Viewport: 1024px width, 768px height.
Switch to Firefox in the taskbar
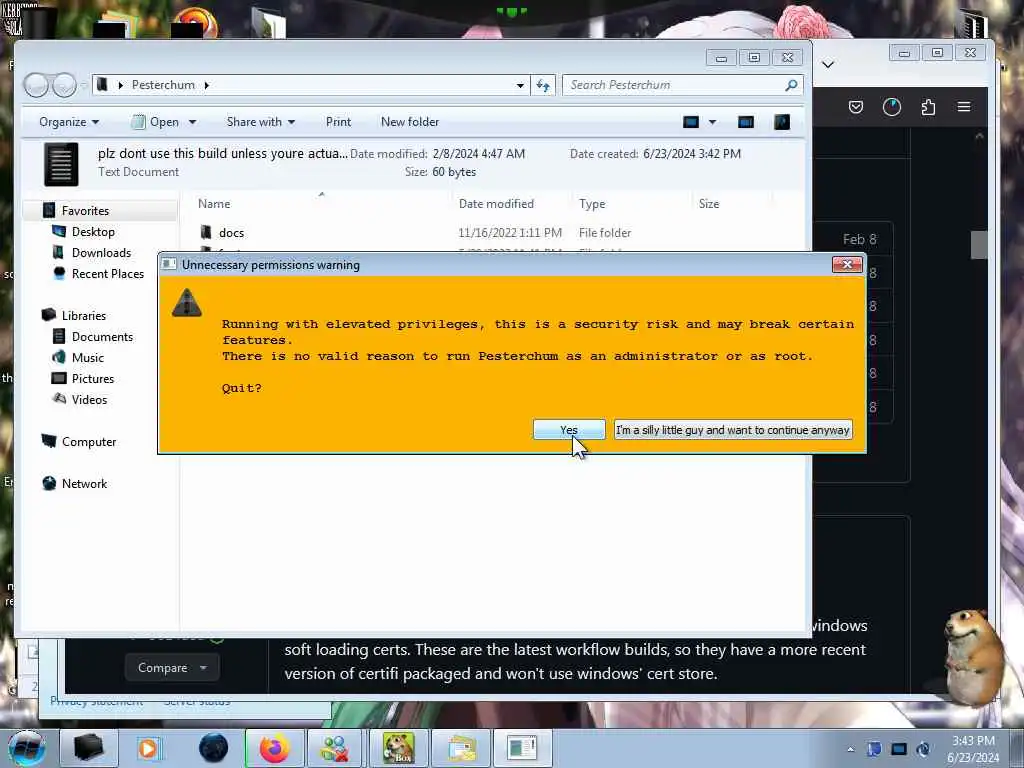pos(274,748)
